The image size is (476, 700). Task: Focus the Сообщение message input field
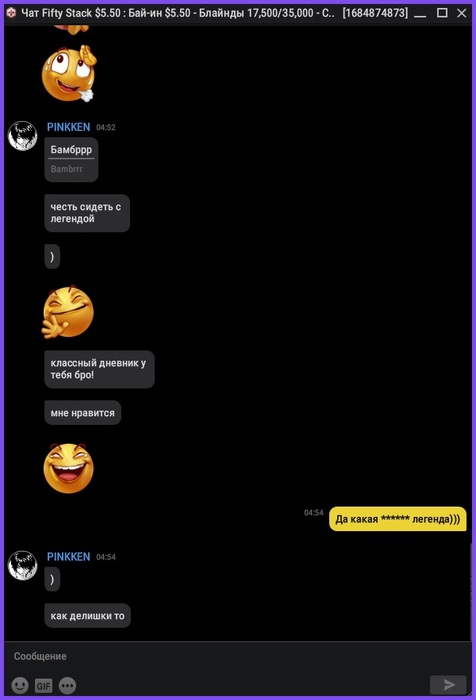click(x=238, y=656)
